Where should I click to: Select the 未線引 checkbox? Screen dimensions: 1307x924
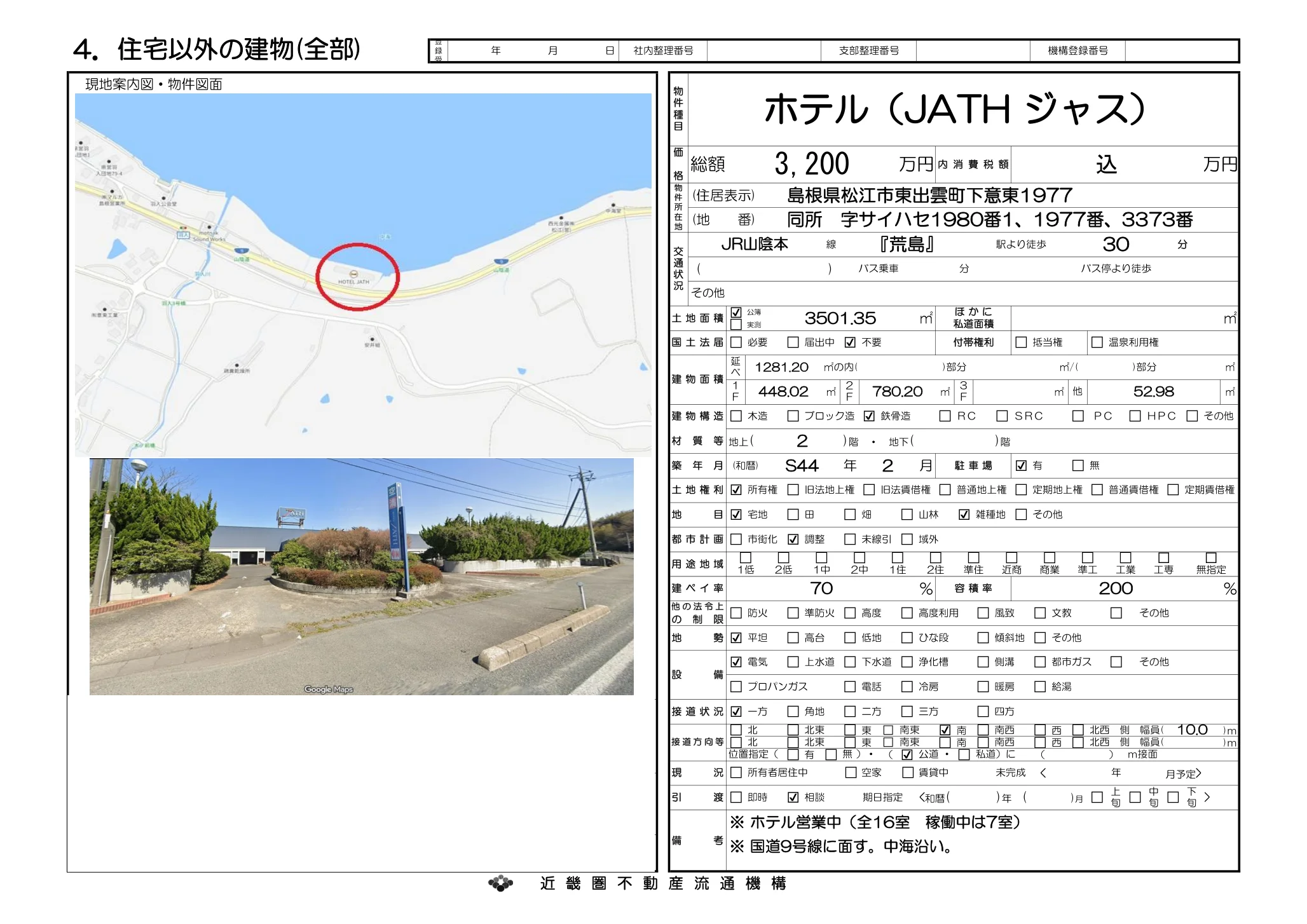click(x=850, y=540)
